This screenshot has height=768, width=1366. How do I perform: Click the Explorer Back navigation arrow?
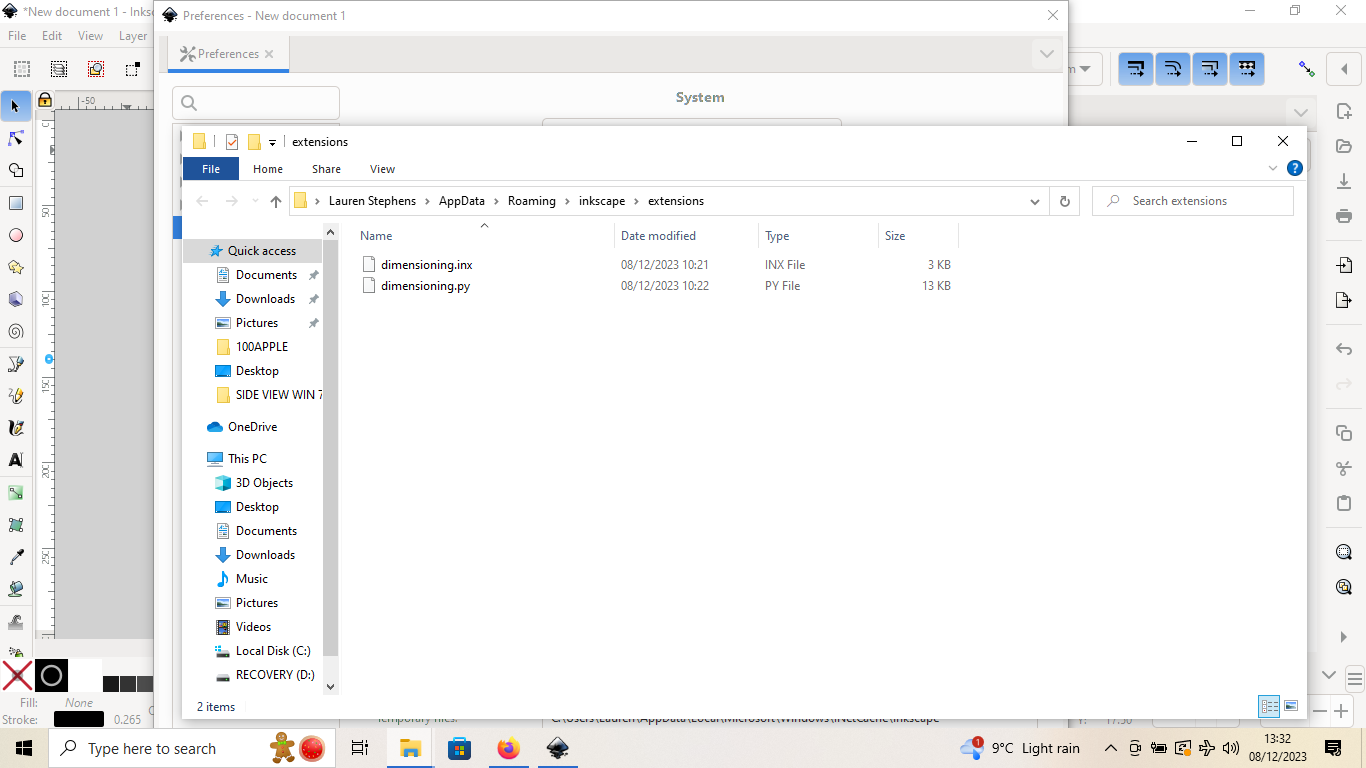coord(203,201)
